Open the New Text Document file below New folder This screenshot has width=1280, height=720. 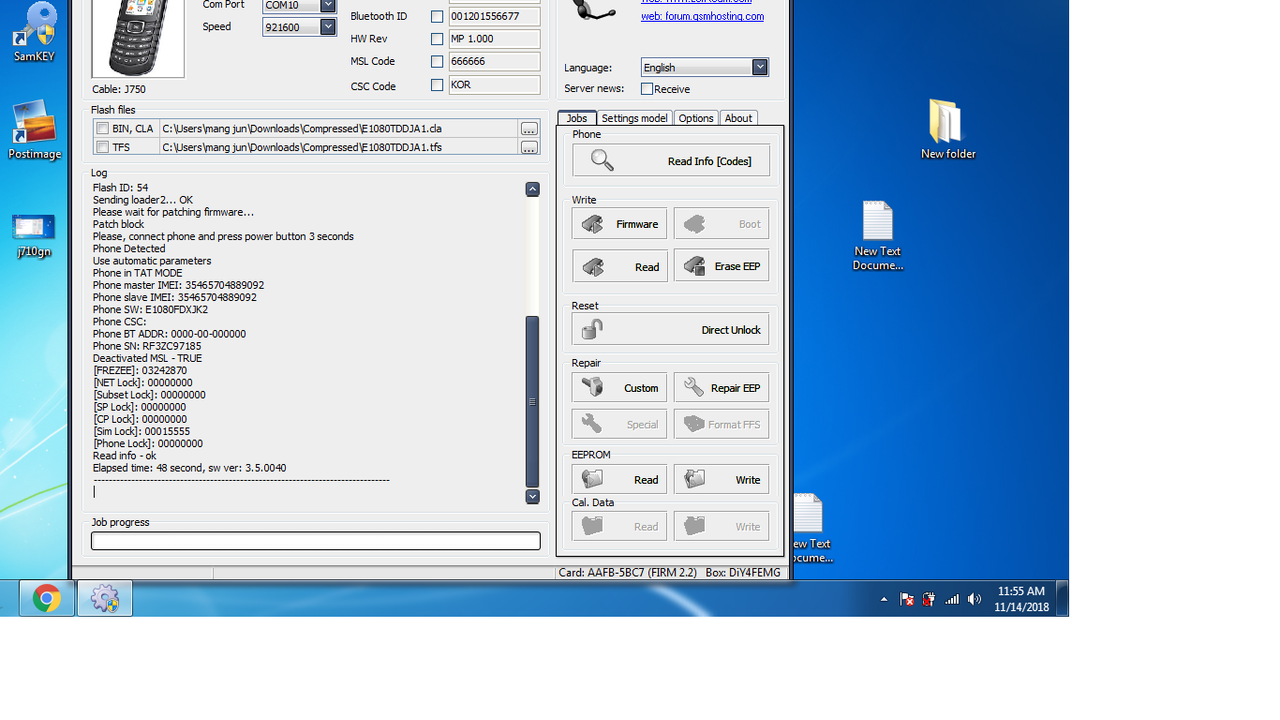click(877, 236)
